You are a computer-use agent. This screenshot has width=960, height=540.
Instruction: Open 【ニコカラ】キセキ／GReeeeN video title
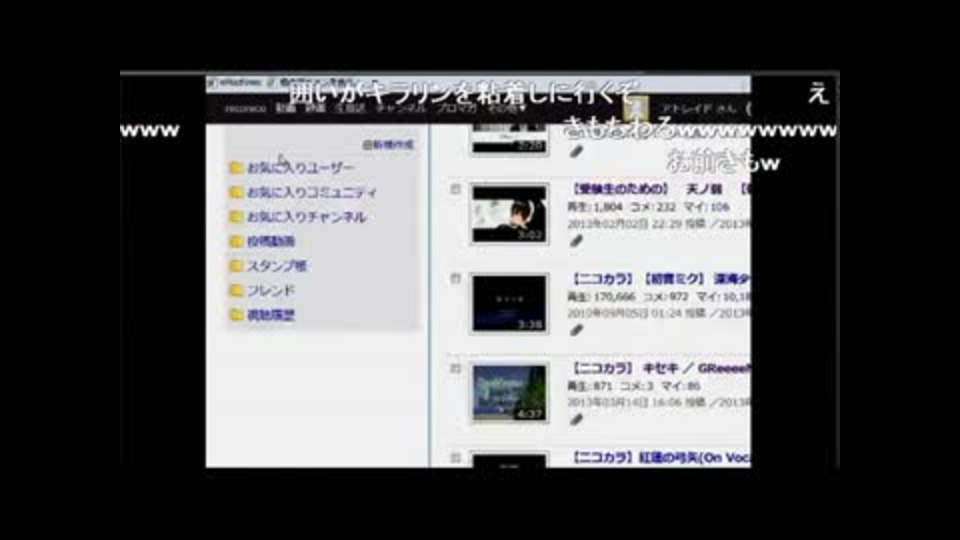tap(660, 369)
